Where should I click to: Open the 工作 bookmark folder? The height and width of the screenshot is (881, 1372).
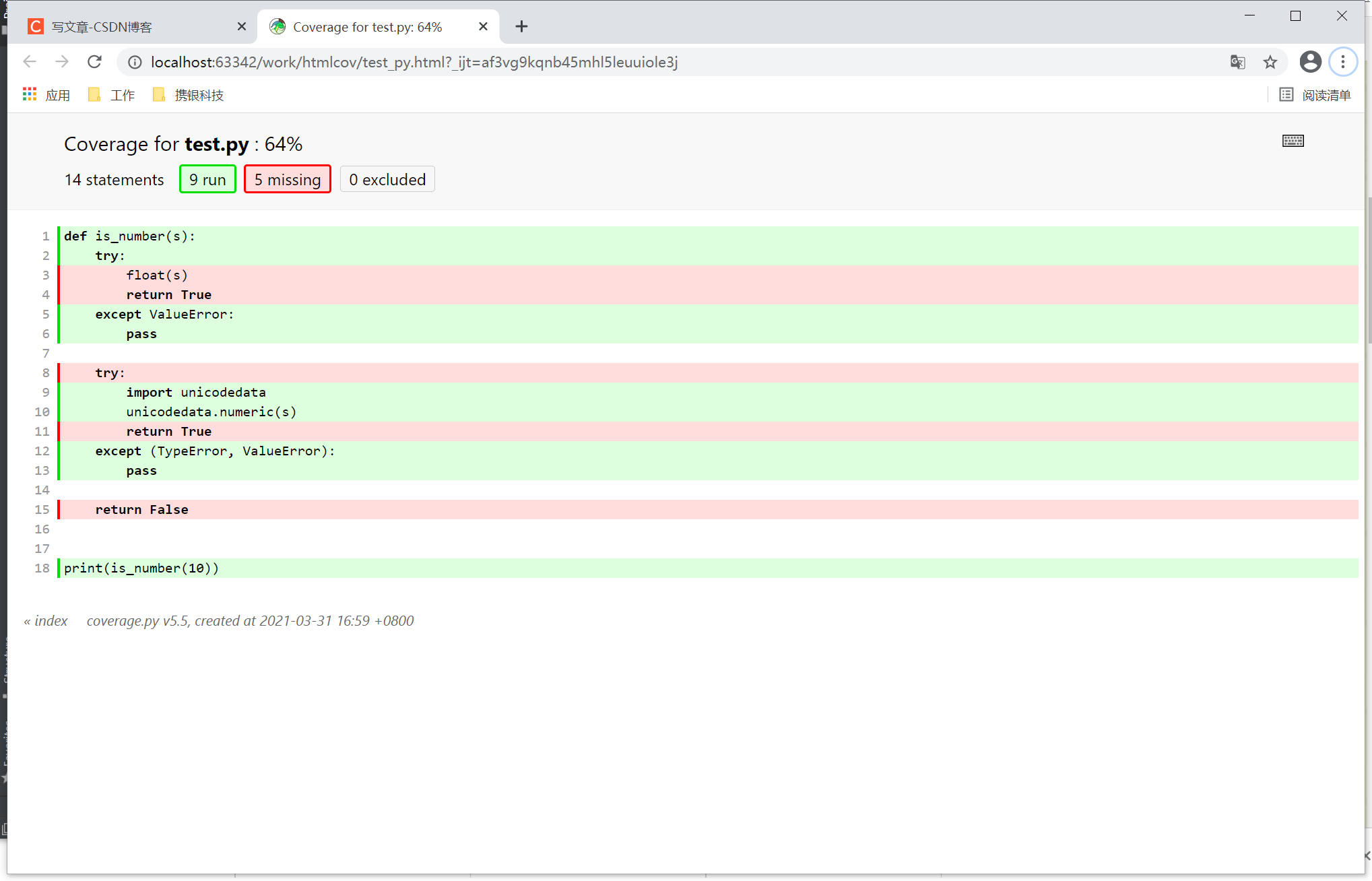112,95
